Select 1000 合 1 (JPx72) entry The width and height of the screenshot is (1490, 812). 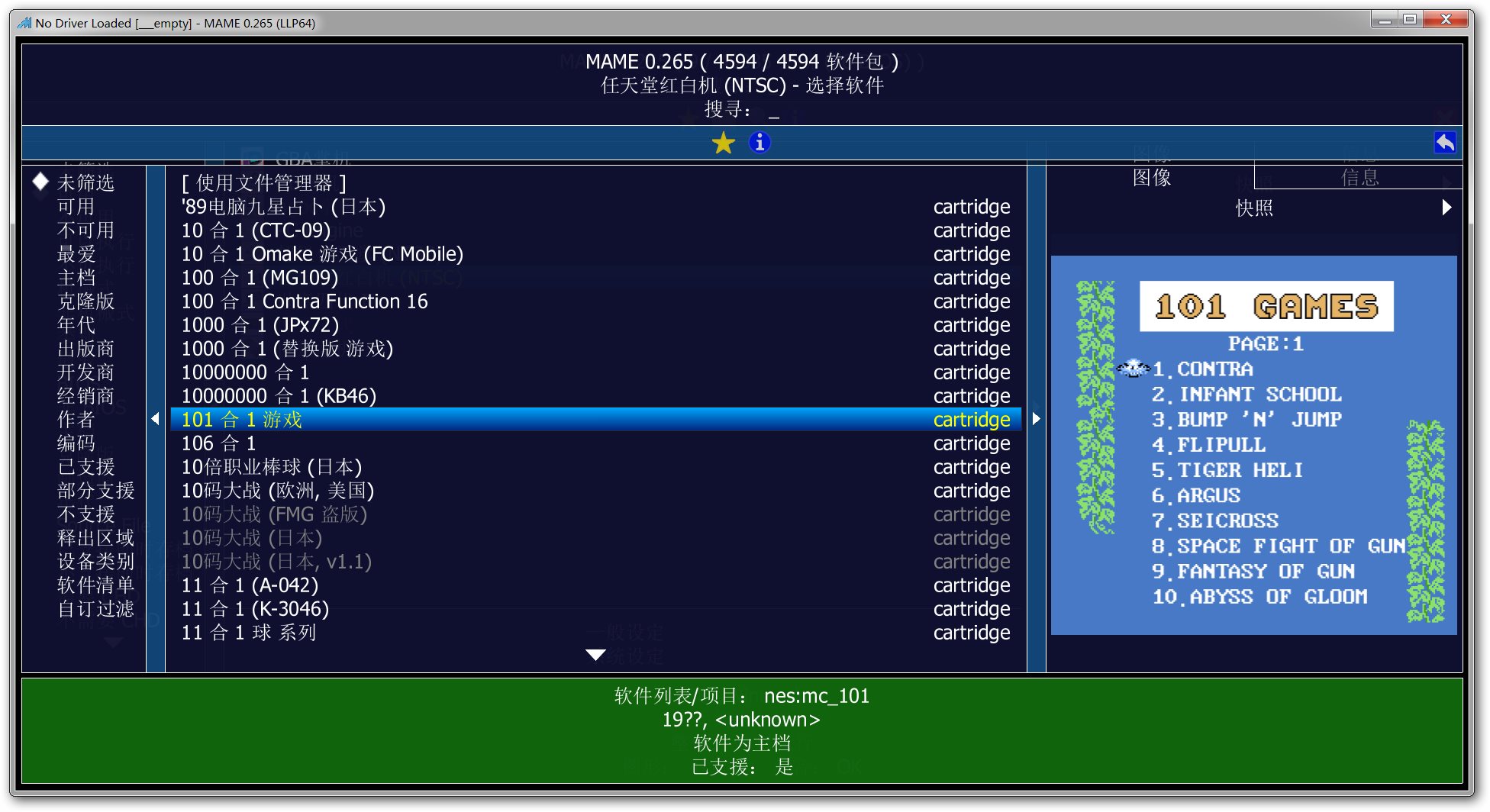(x=595, y=325)
